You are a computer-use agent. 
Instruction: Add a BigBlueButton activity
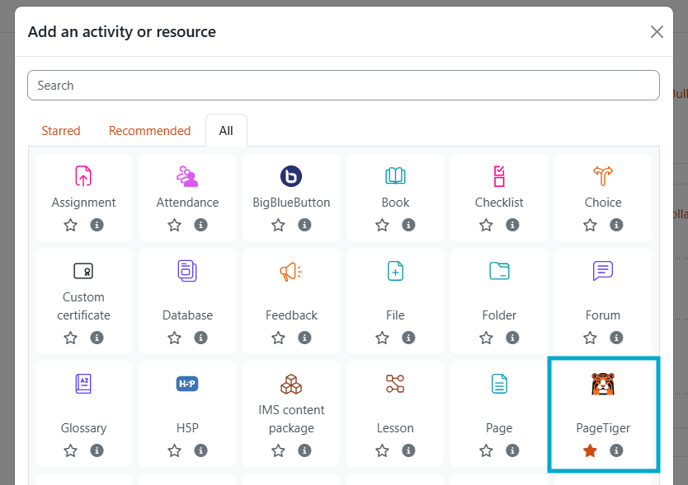click(x=291, y=177)
